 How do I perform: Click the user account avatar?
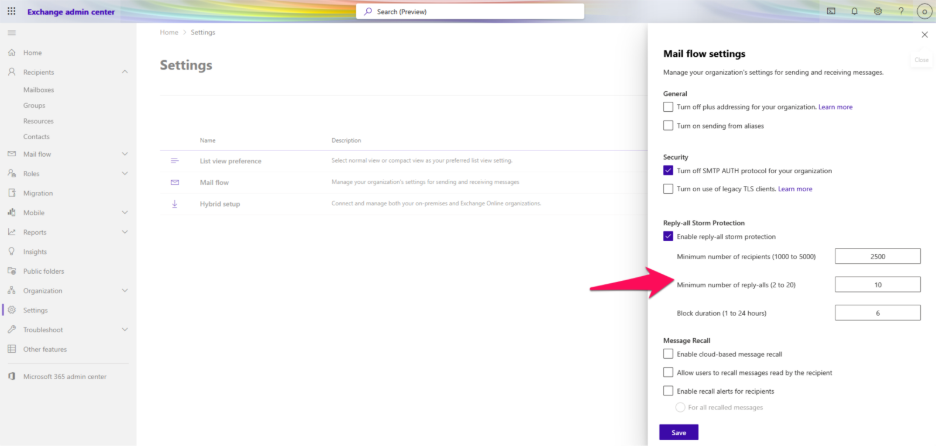click(x=923, y=11)
